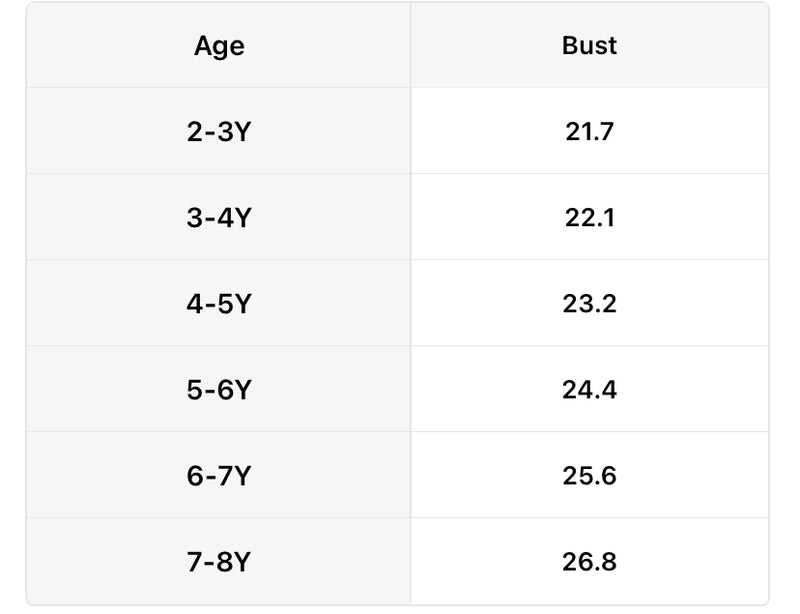Viewport: 800px width, 614px height.
Task: Pick the row showing bust 21.7
Action: tap(397, 131)
